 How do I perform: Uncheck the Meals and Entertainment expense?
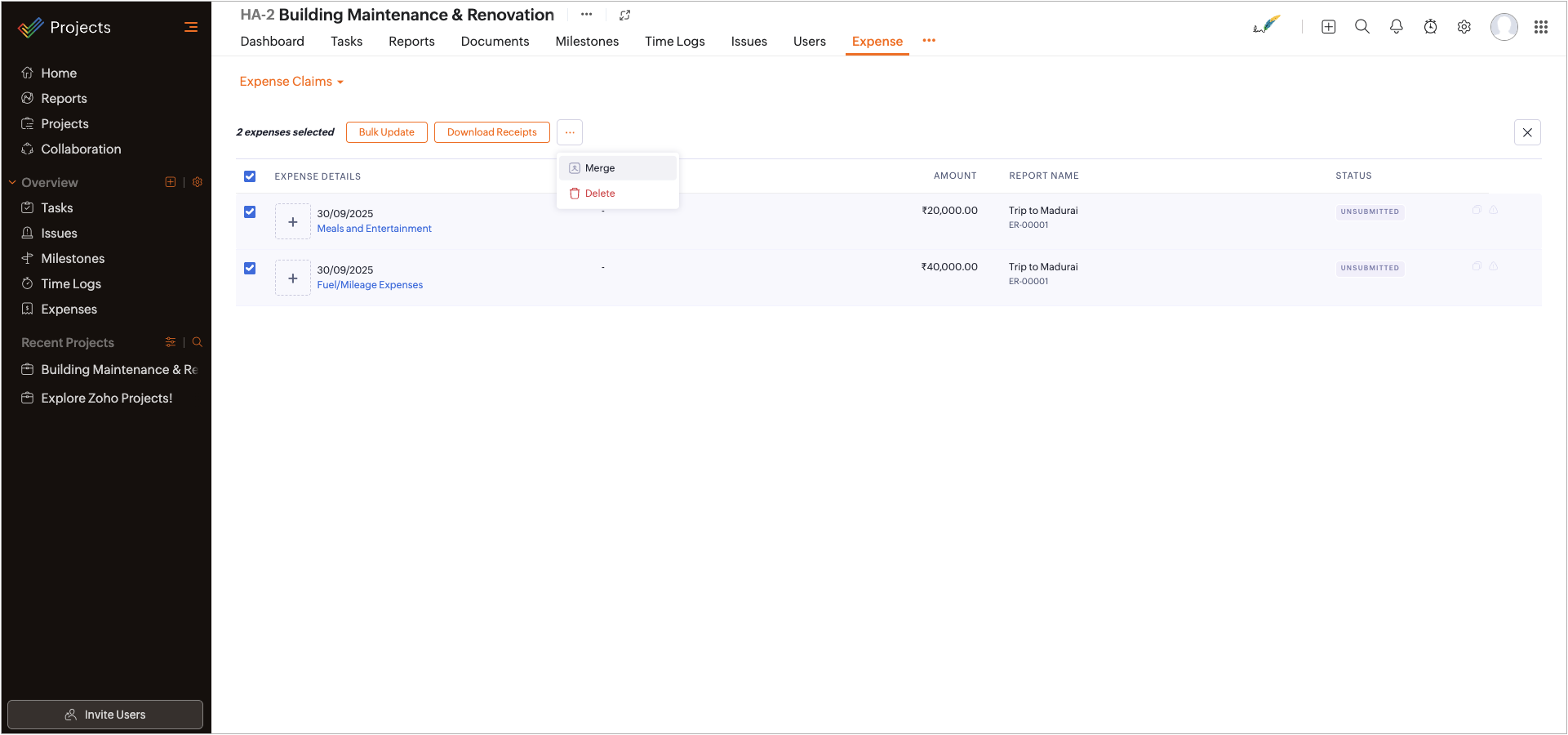point(250,212)
